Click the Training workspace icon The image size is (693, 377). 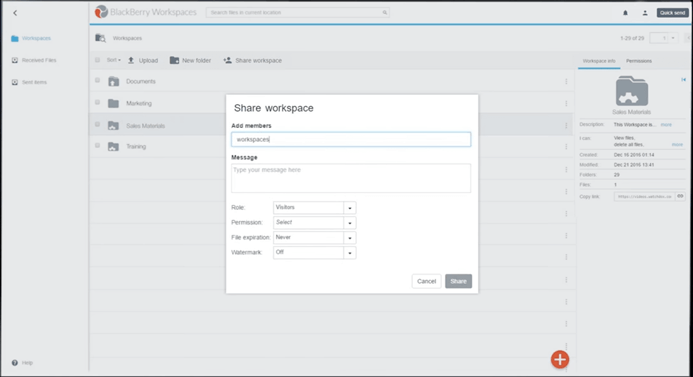[x=114, y=147]
